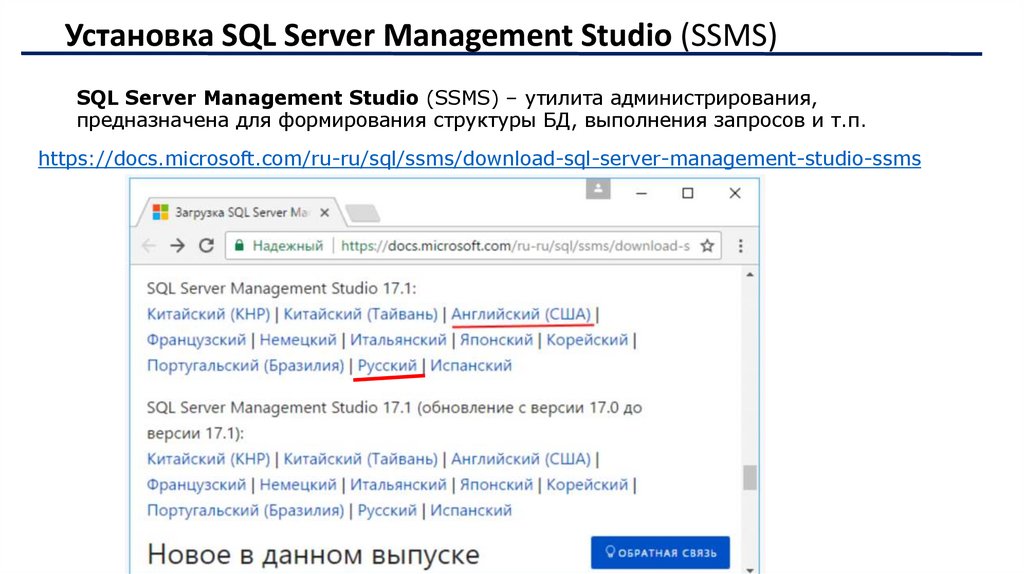Download SSMS 17.1 Португальский (Бразилия) first list

tap(245, 366)
